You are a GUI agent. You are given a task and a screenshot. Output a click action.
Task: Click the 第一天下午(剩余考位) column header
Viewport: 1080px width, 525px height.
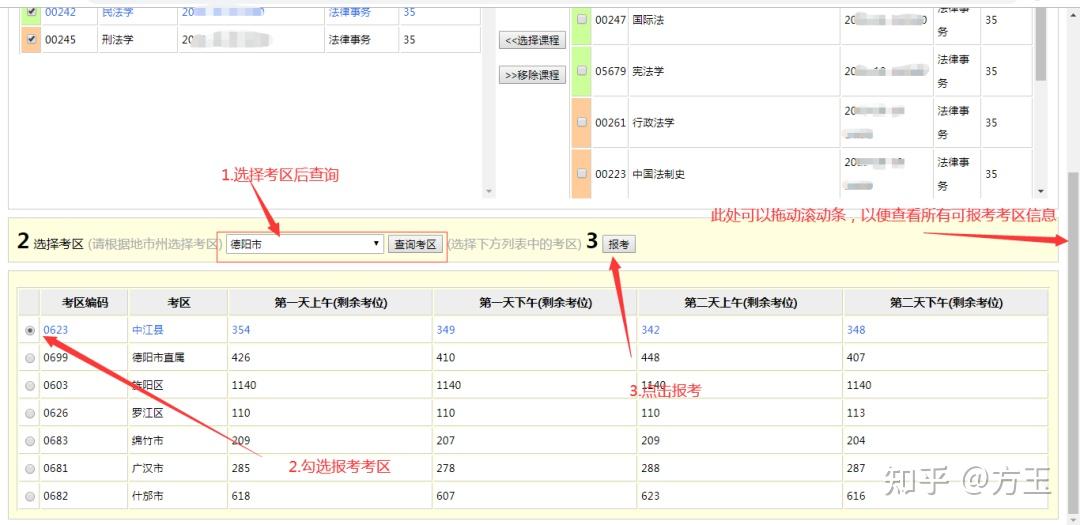coord(534,302)
